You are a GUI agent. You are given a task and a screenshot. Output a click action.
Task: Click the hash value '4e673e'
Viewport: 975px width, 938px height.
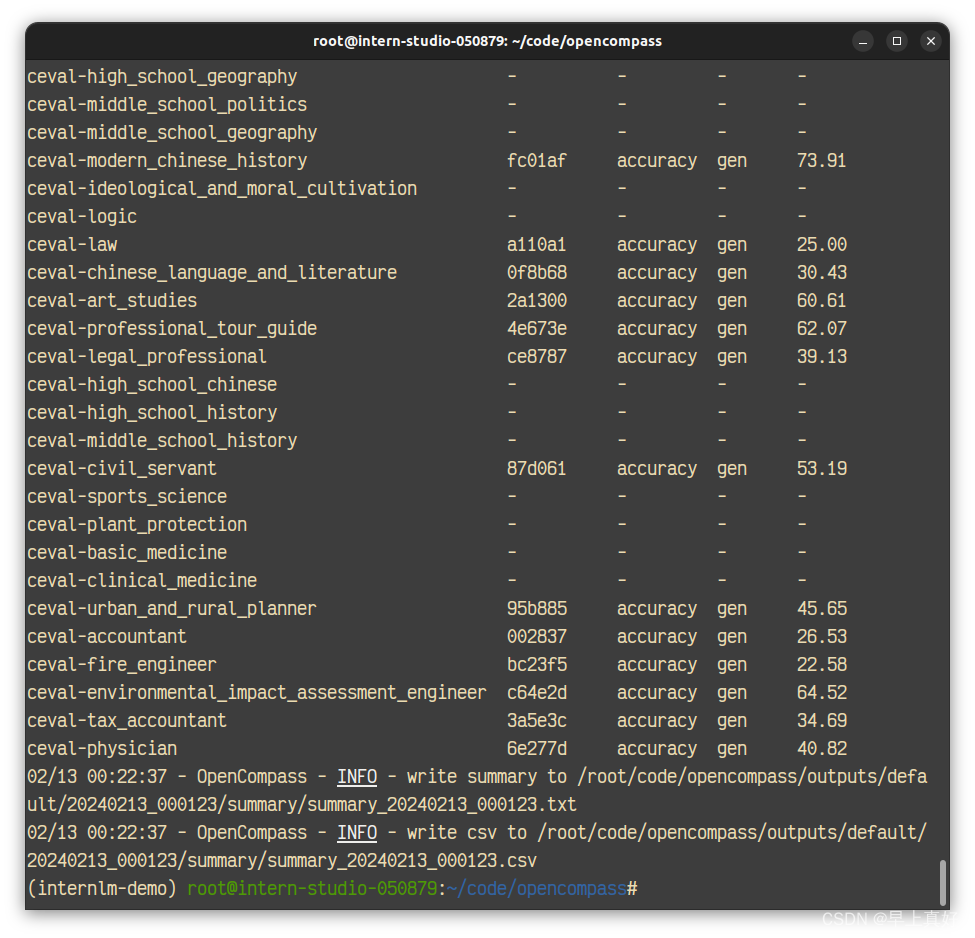tap(537, 328)
